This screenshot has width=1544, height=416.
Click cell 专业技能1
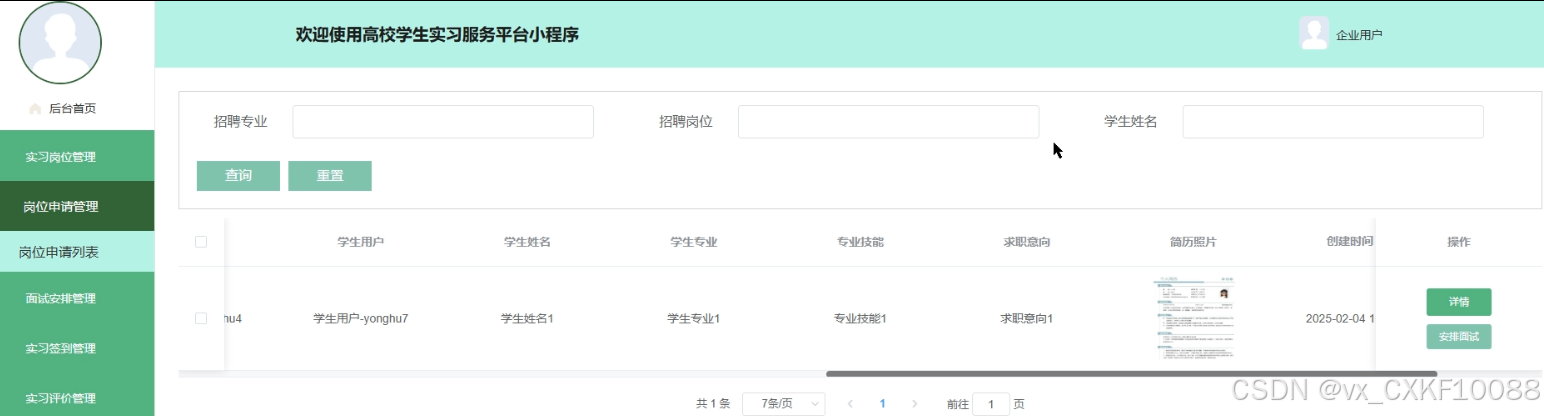pos(860,318)
